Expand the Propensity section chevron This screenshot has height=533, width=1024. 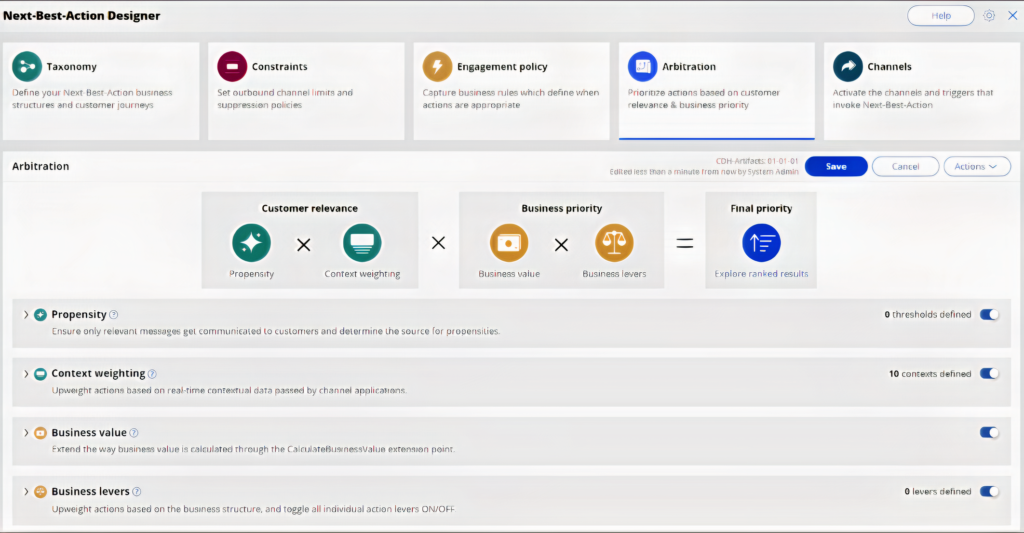[x=26, y=315]
